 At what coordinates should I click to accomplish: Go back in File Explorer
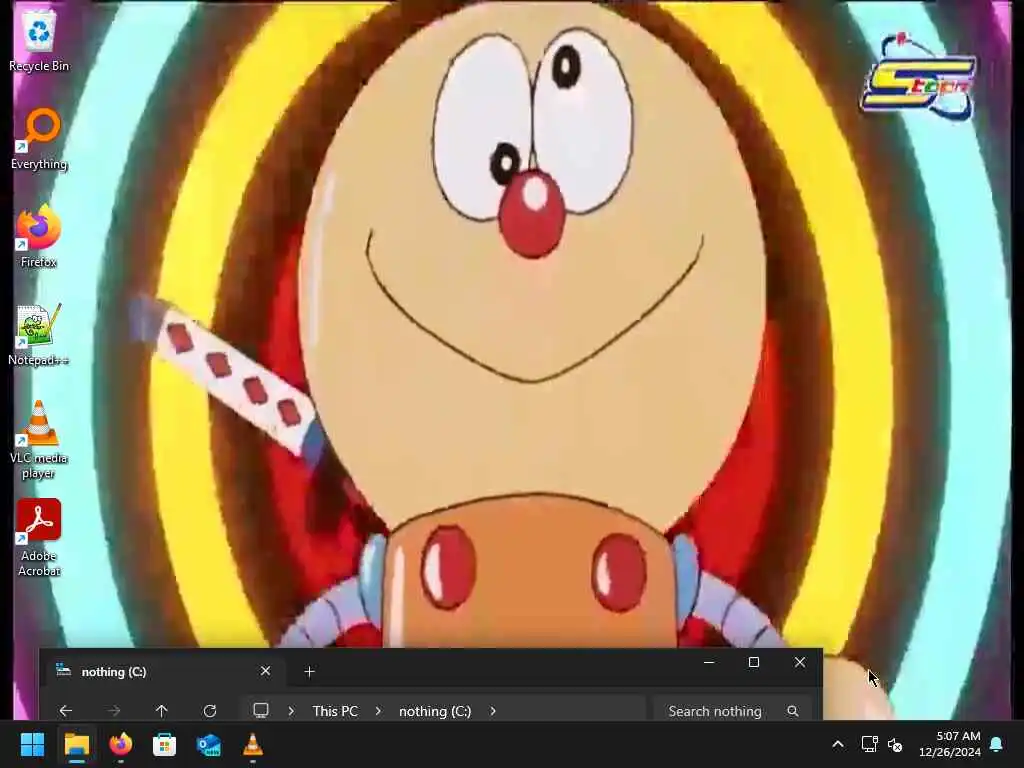tap(65, 711)
